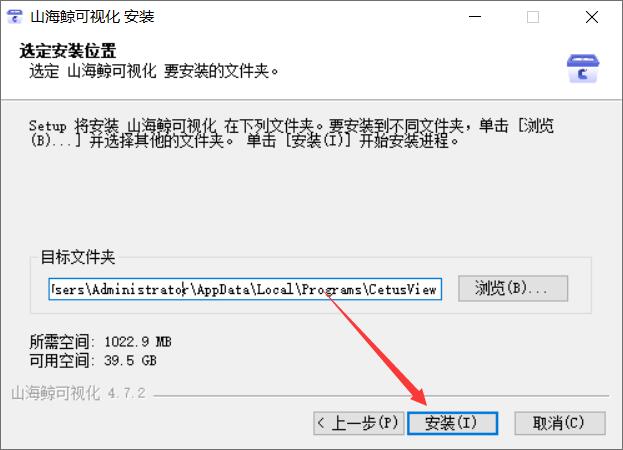Cancel setup with the 取消(C) button

[560, 423]
